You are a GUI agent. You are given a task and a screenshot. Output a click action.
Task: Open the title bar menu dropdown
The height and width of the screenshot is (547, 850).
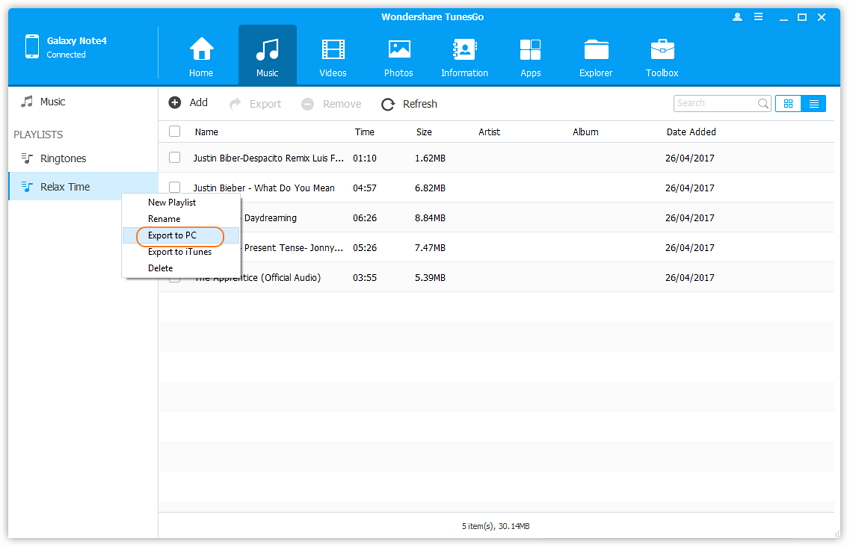761,17
